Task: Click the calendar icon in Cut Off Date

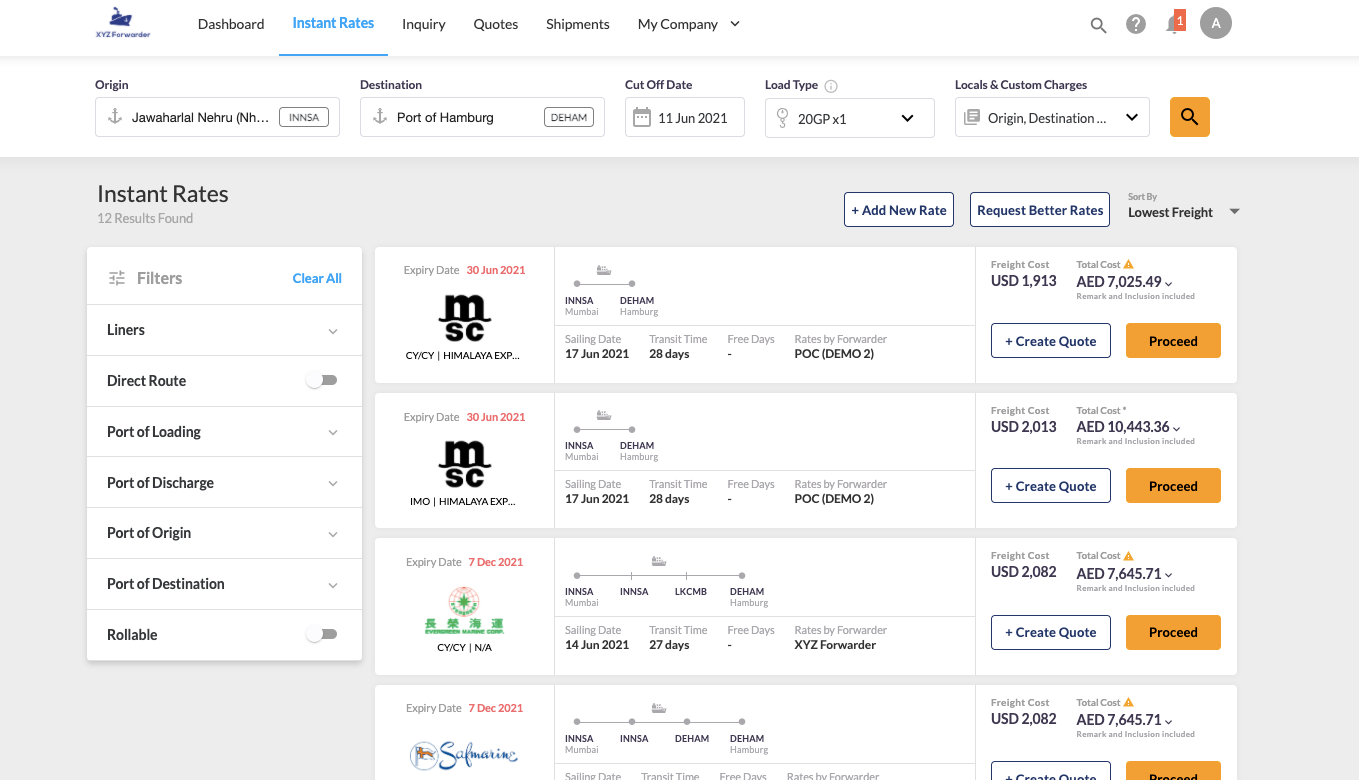Action: pyautogui.click(x=640, y=117)
